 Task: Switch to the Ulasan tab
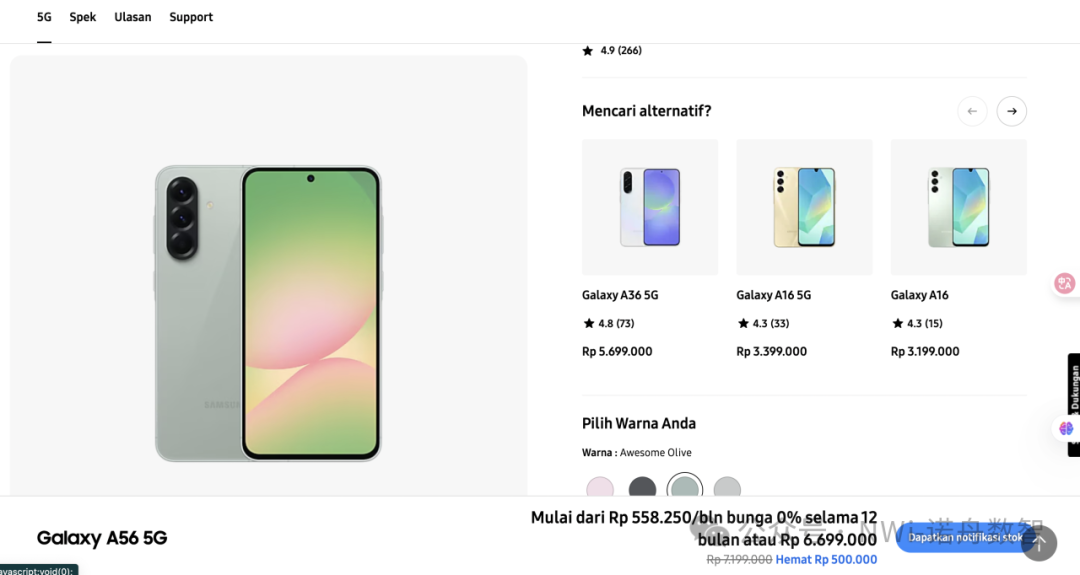(x=133, y=17)
